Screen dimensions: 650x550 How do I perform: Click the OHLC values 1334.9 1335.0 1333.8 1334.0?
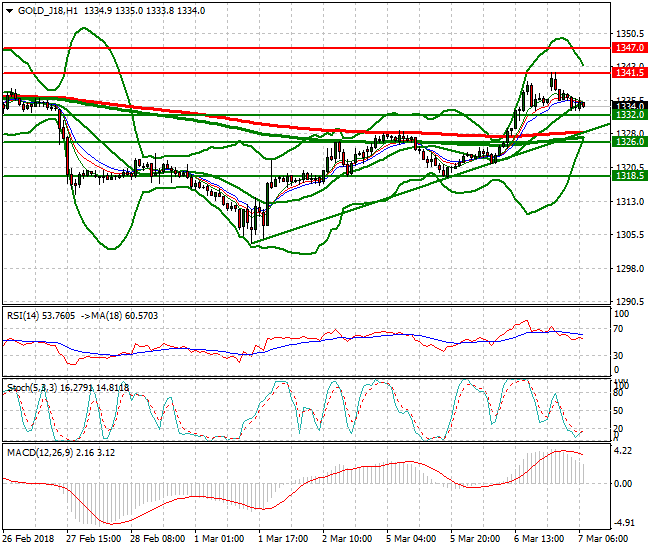tap(144, 11)
